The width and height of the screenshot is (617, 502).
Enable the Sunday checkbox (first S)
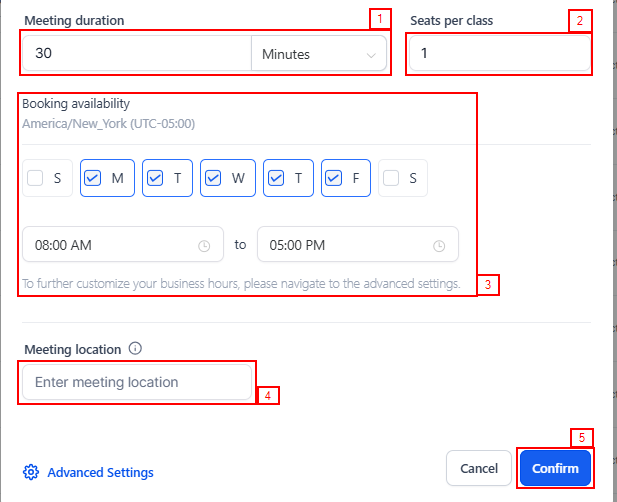[36, 179]
